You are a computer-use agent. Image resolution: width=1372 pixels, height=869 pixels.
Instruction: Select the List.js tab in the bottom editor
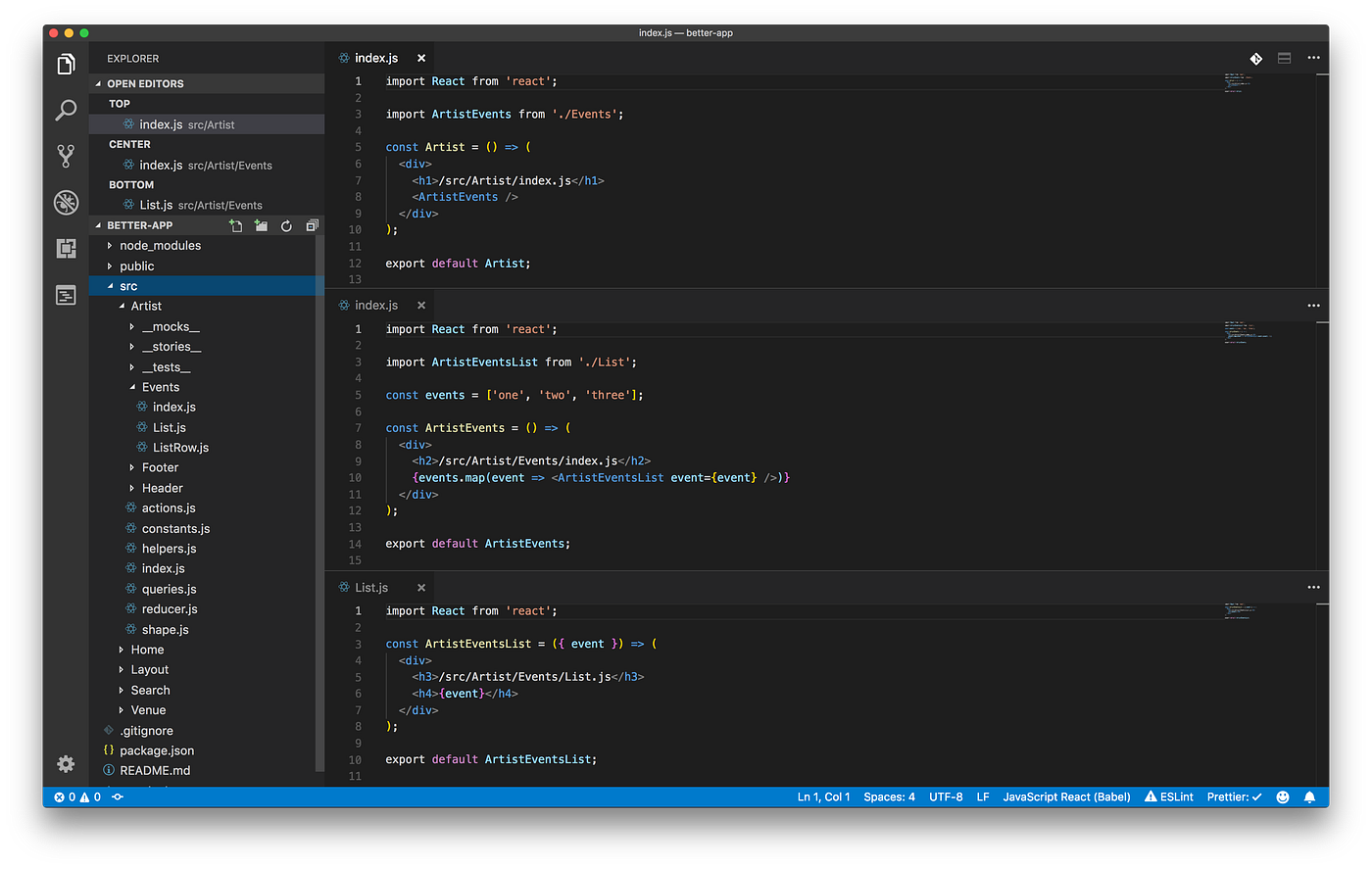(372, 587)
